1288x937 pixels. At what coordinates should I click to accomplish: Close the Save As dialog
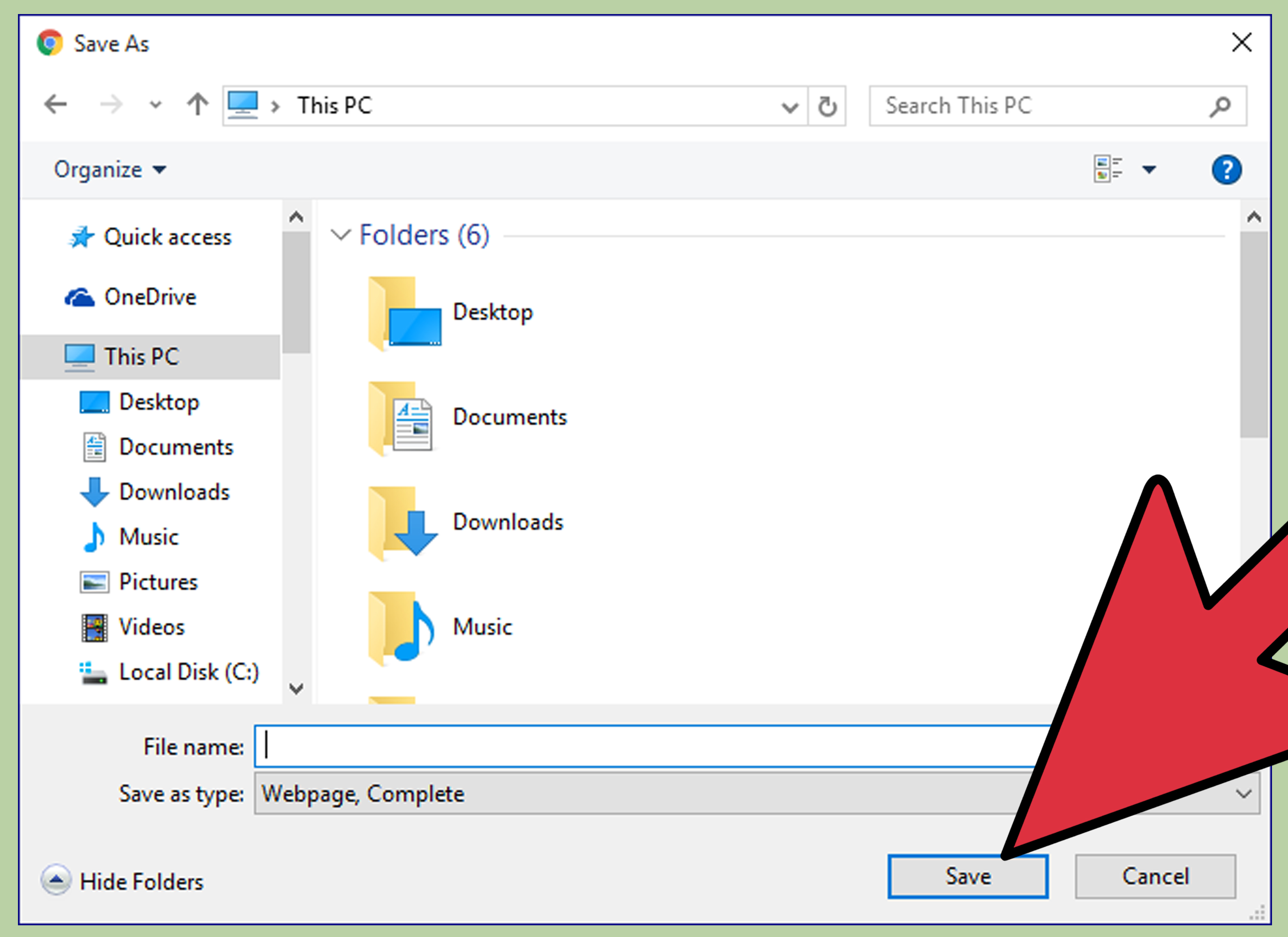coord(1242,43)
